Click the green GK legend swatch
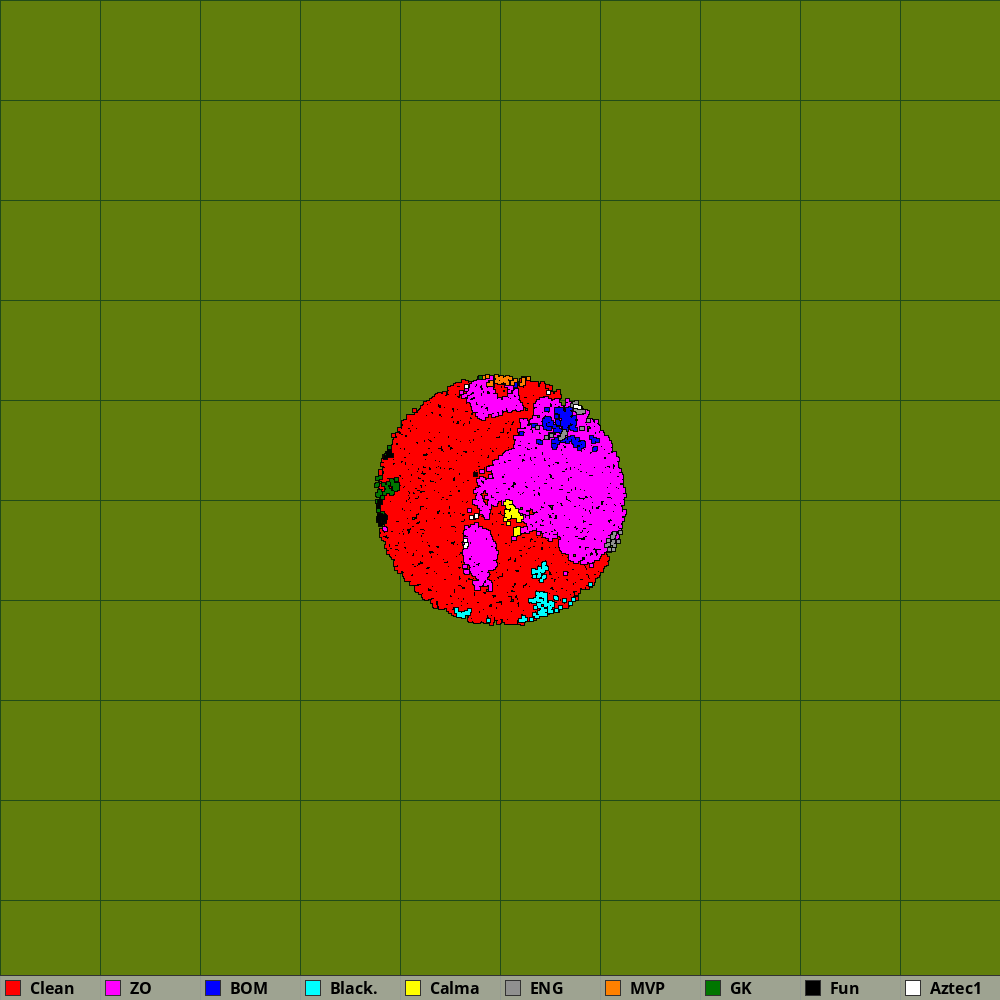Screen dimensions: 1000x1000 tap(713, 988)
